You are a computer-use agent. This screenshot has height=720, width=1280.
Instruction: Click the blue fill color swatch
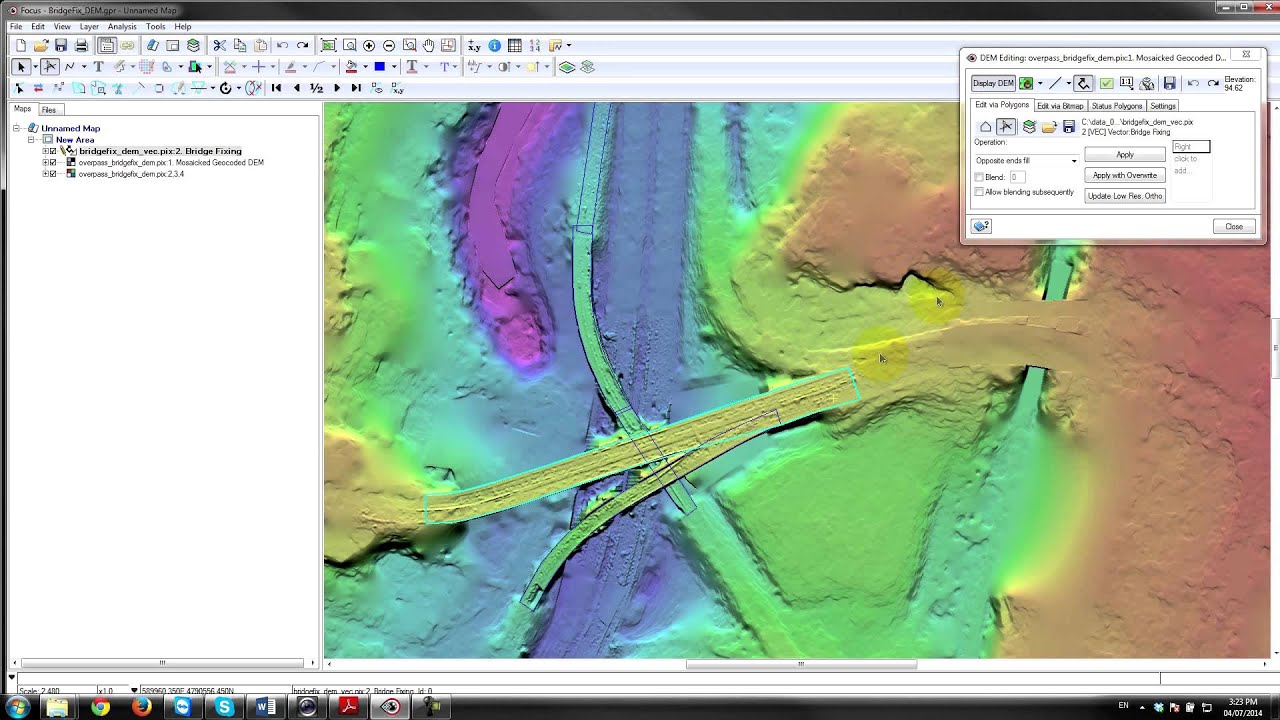click(x=380, y=67)
